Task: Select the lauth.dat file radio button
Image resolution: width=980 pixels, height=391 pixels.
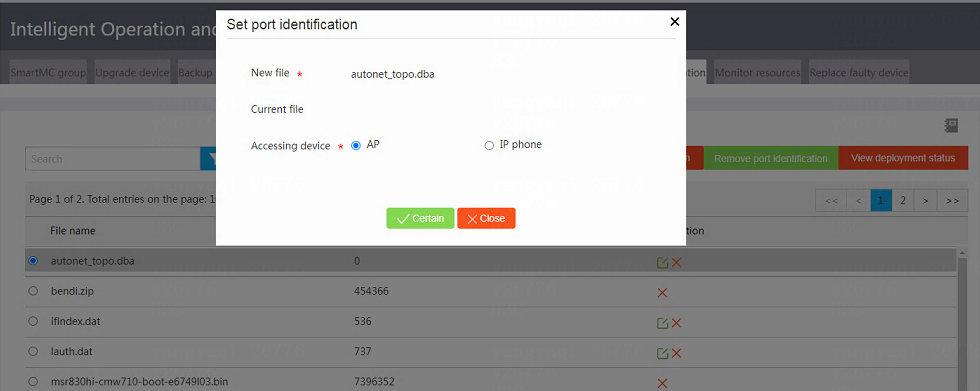Action: tap(33, 352)
